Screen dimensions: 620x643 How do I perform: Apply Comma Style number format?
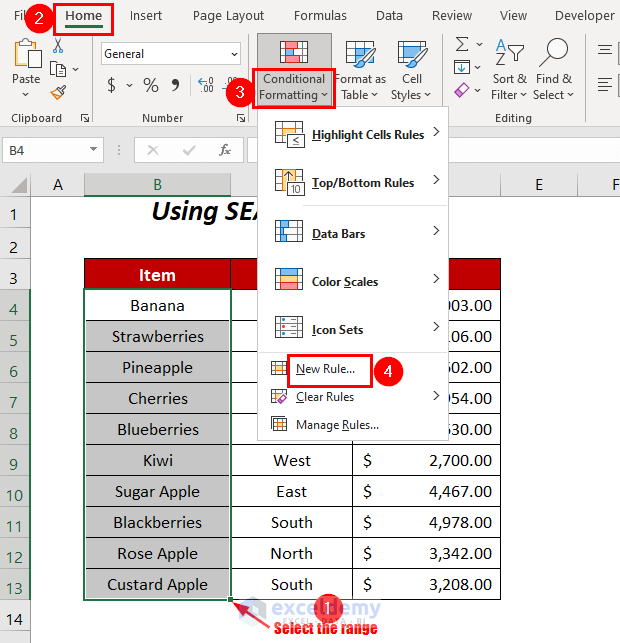point(175,85)
